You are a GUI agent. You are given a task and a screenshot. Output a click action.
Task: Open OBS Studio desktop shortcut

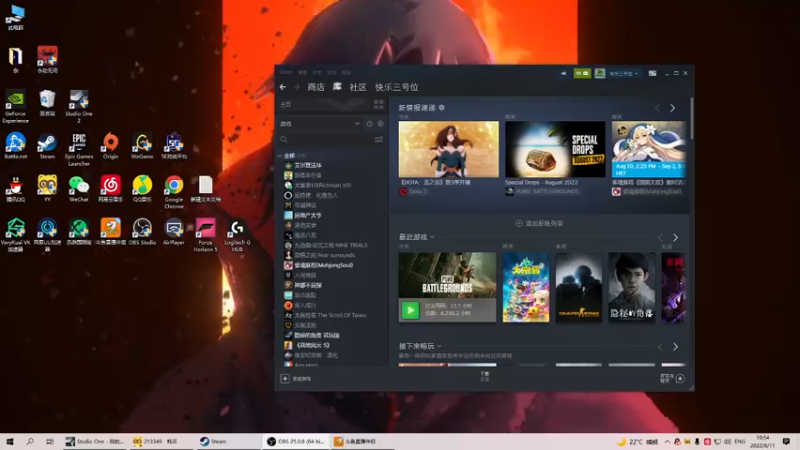142,232
